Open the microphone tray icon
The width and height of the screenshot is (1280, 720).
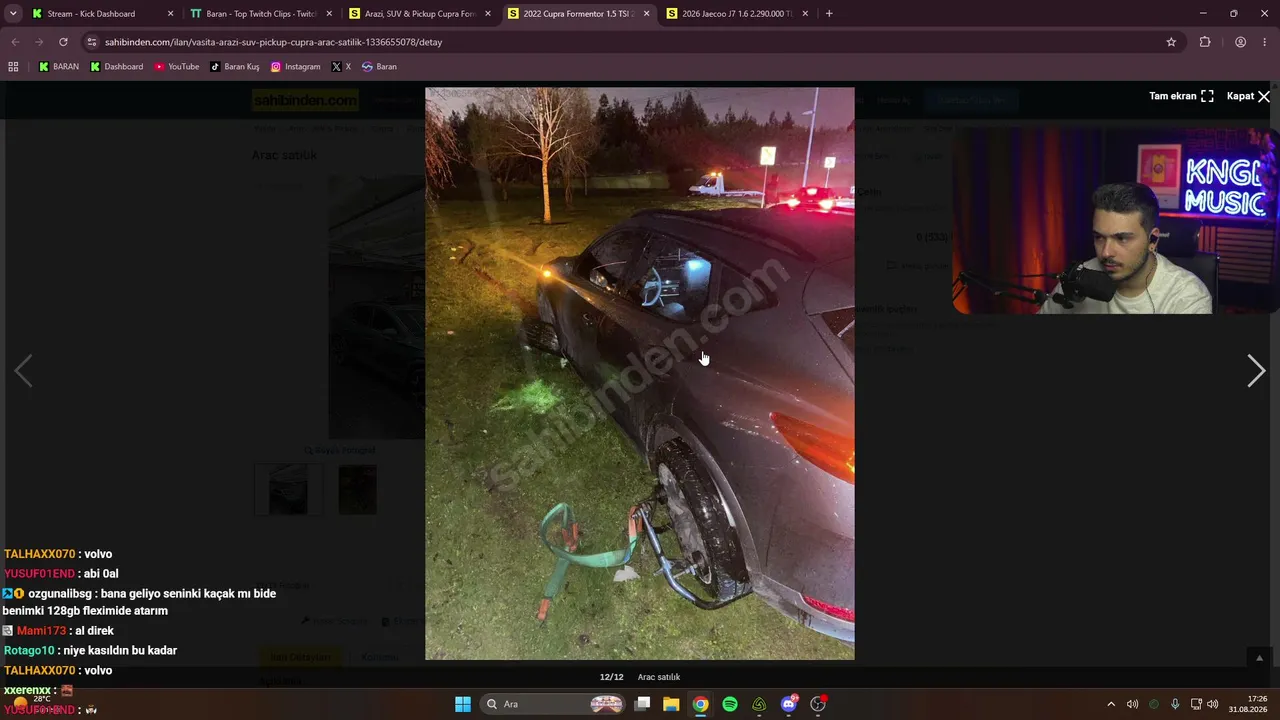click(1175, 704)
